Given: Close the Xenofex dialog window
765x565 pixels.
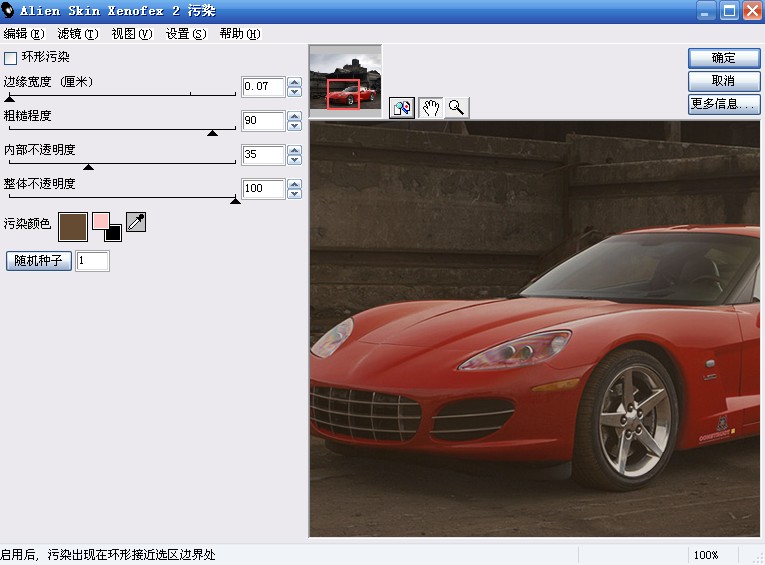Looking at the screenshot, I should click(752, 11).
